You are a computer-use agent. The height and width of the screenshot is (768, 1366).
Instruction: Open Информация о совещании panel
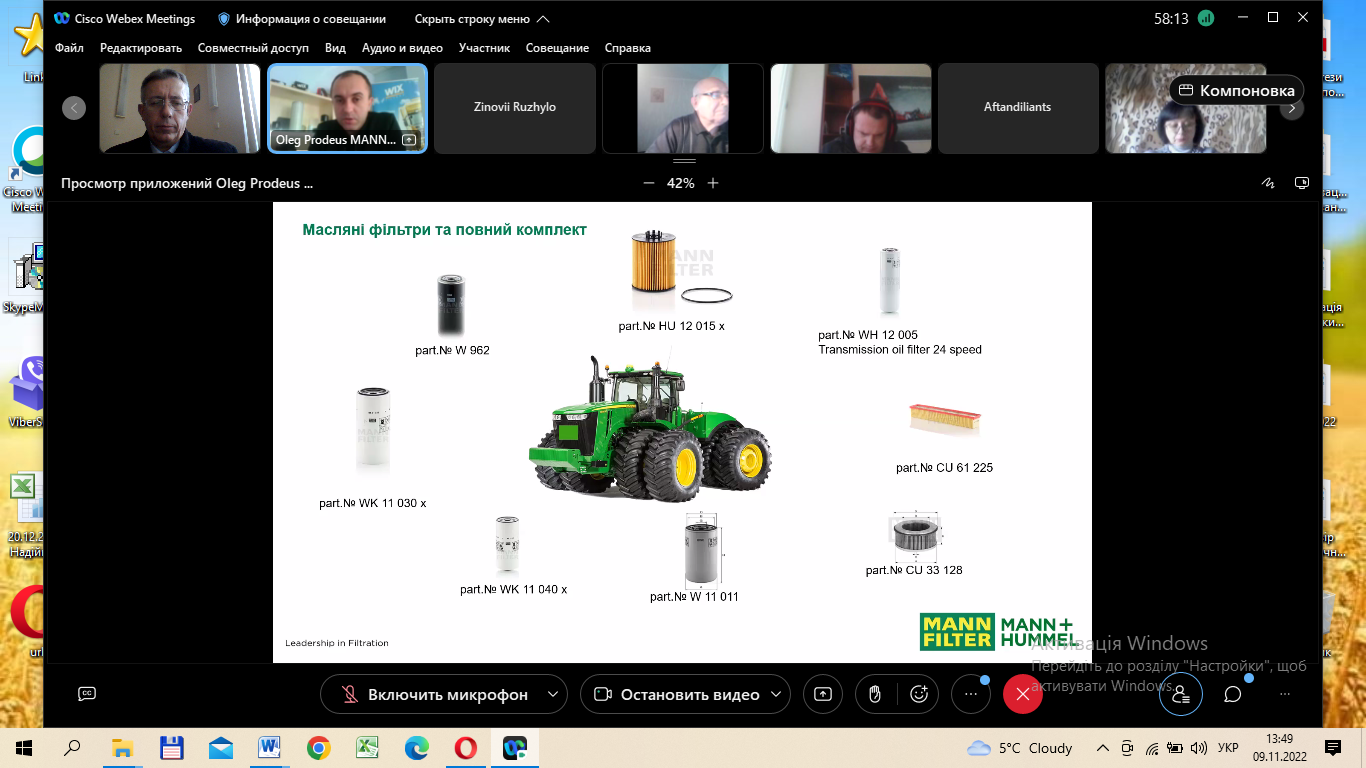coord(303,19)
